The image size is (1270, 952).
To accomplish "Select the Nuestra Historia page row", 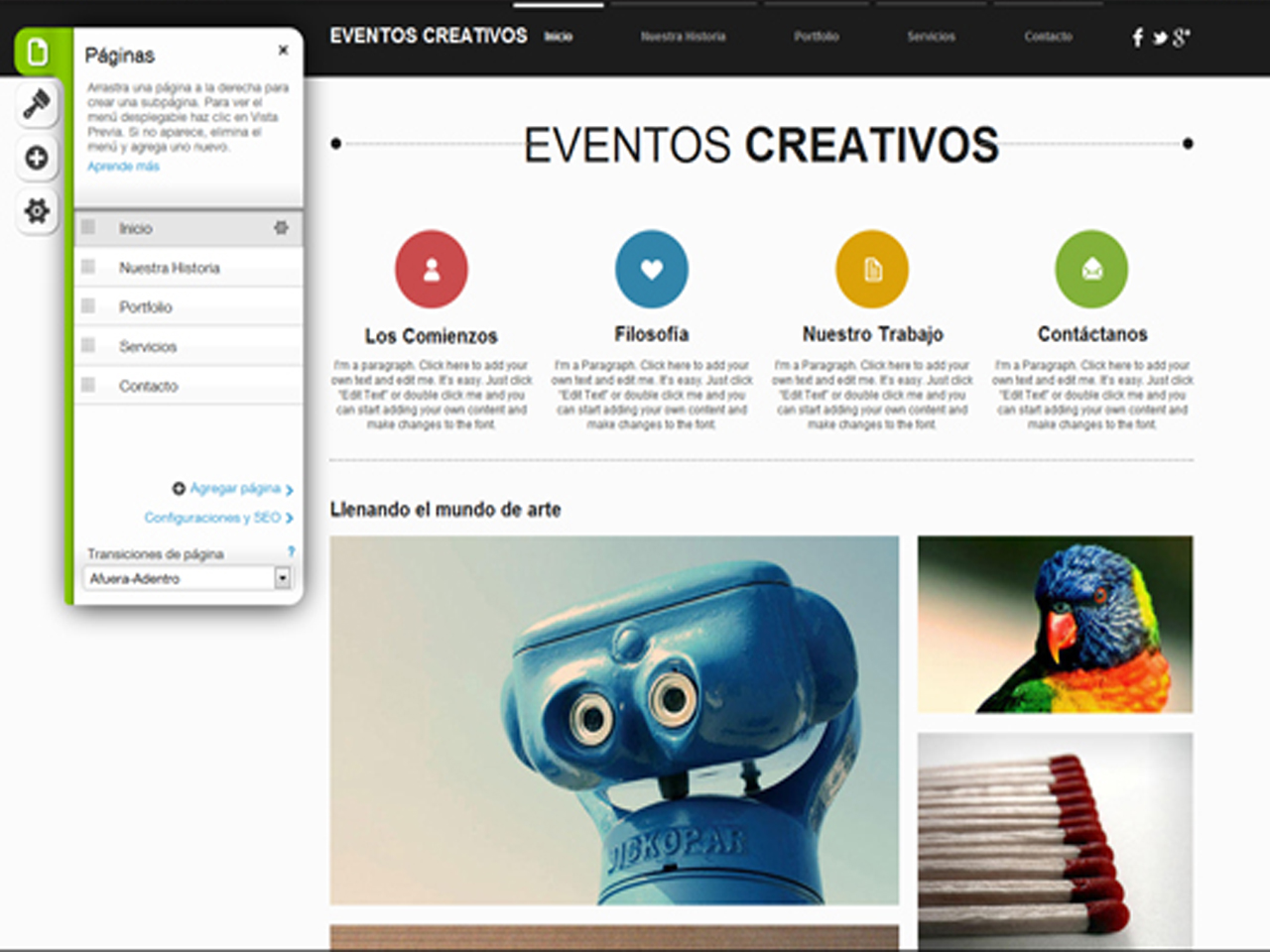I will click(x=189, y=268).
